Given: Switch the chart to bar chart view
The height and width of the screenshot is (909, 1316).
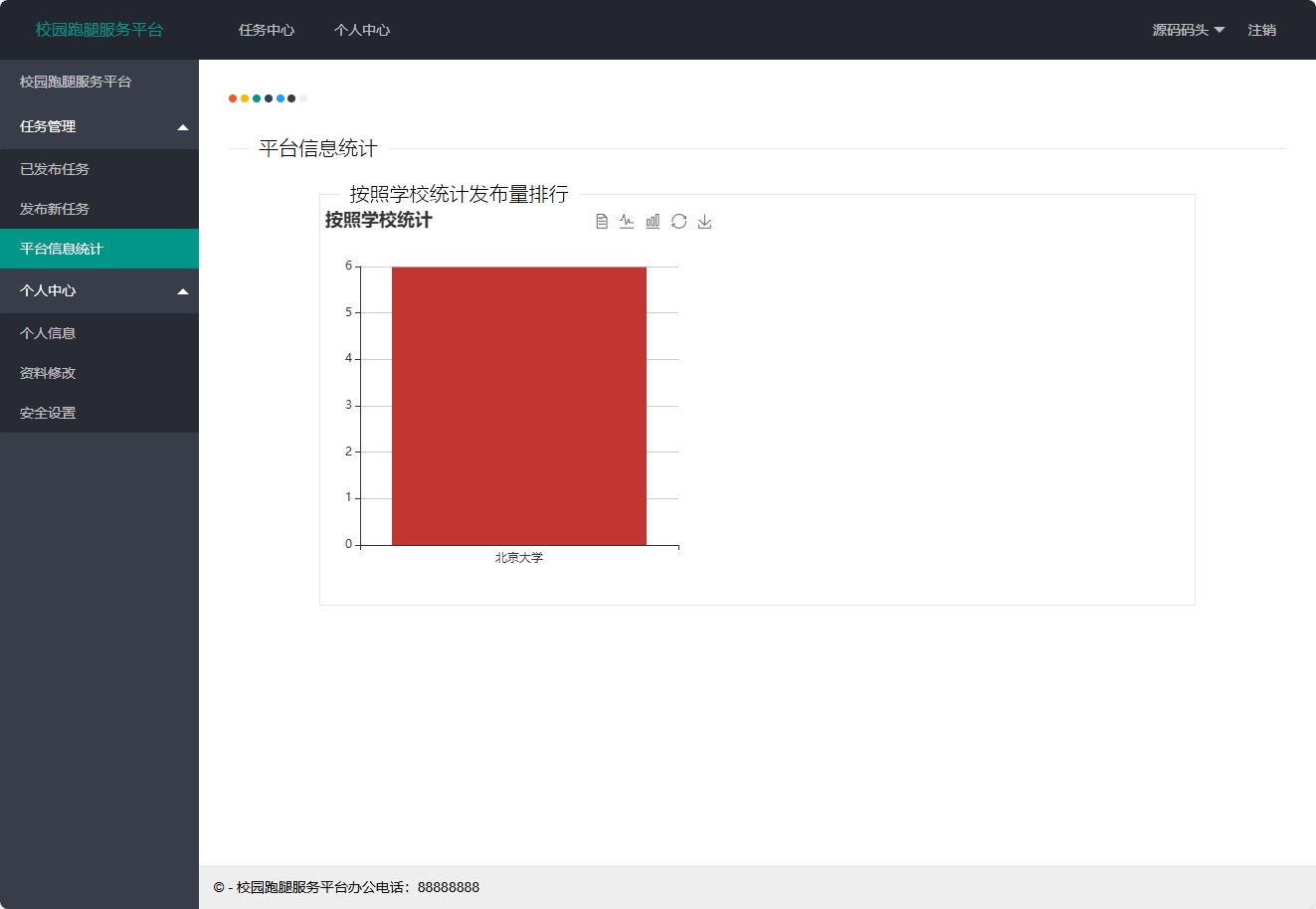Looking at the screenshot, I should [x=653, y=220].
